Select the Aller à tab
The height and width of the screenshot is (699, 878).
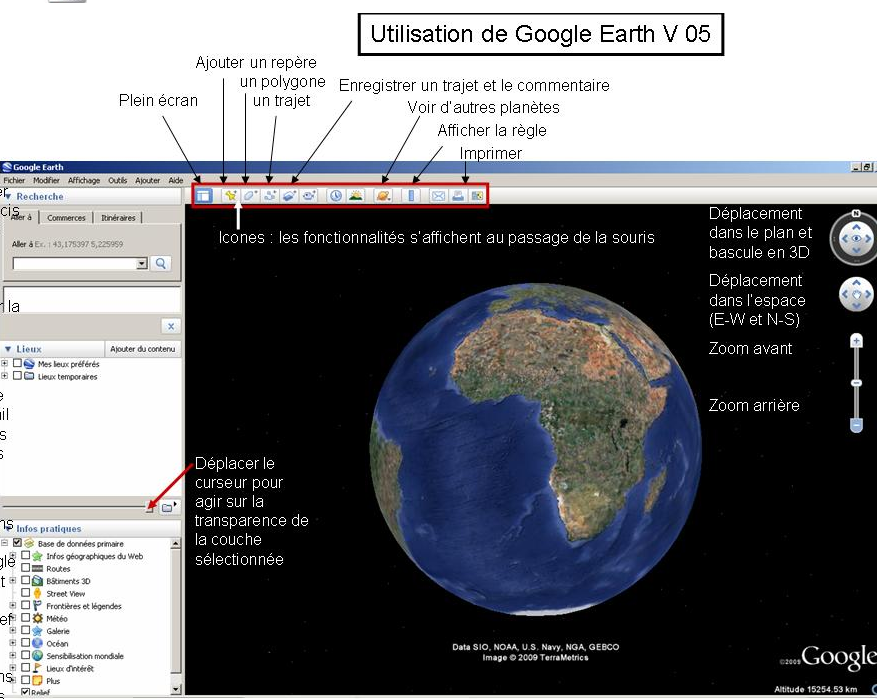(21, 217)
